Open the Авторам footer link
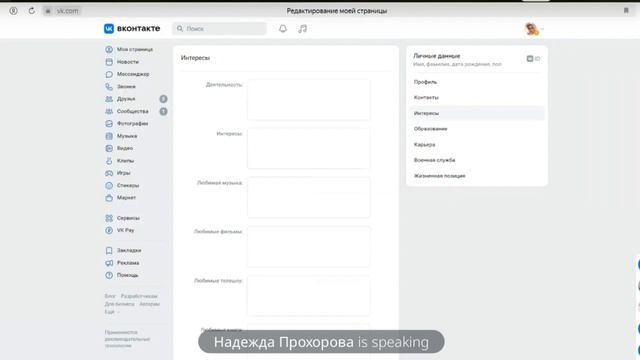The height and width of the screenshot is (360, 640). pos(149,304)
